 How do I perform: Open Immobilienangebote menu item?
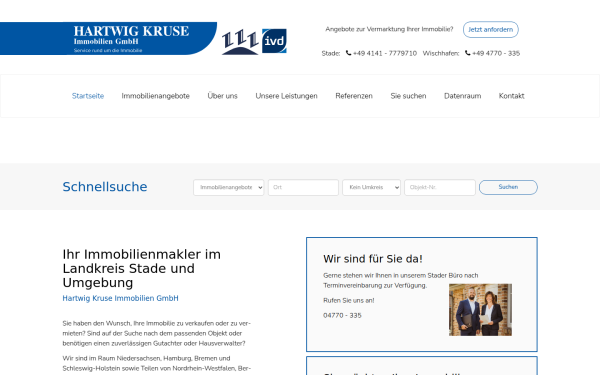tap(156, 96)
